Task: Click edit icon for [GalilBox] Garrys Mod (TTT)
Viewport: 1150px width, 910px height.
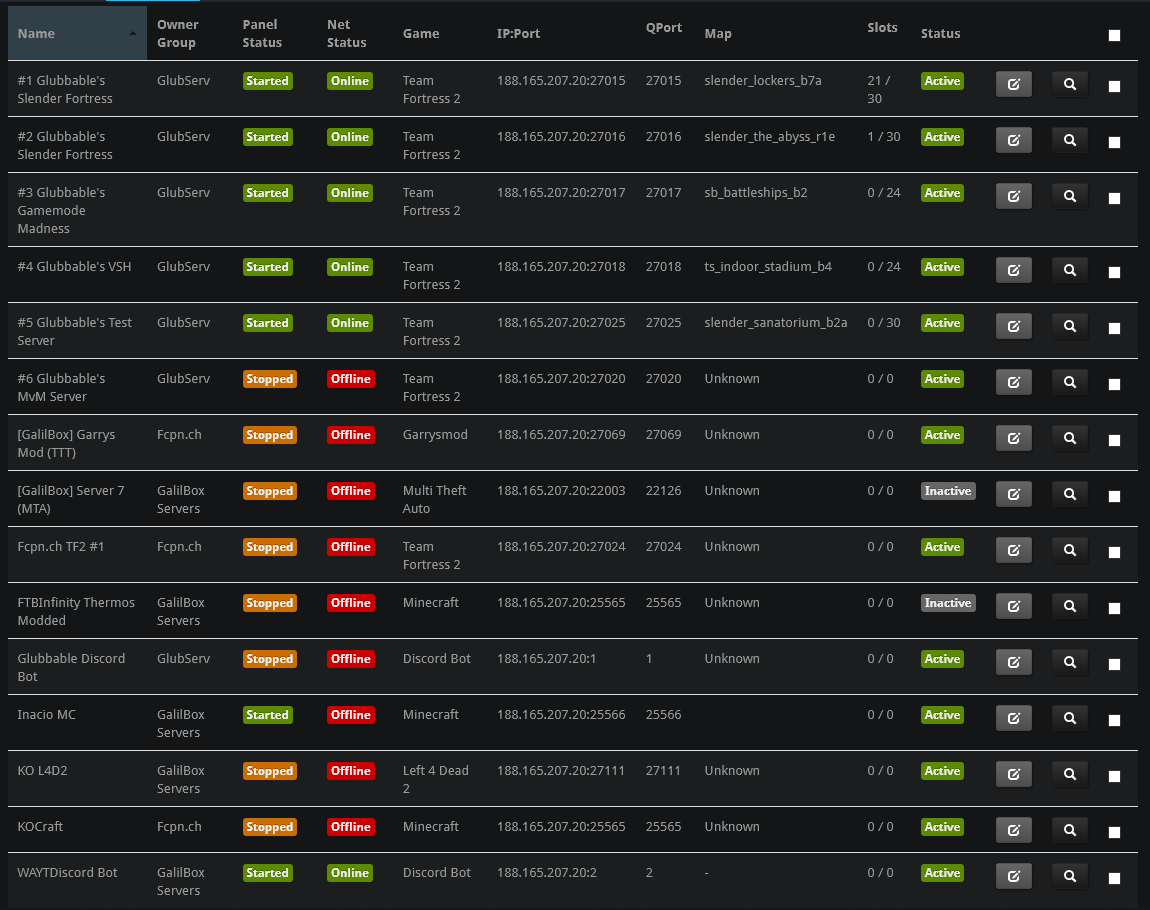Action: click(1014, 439)
